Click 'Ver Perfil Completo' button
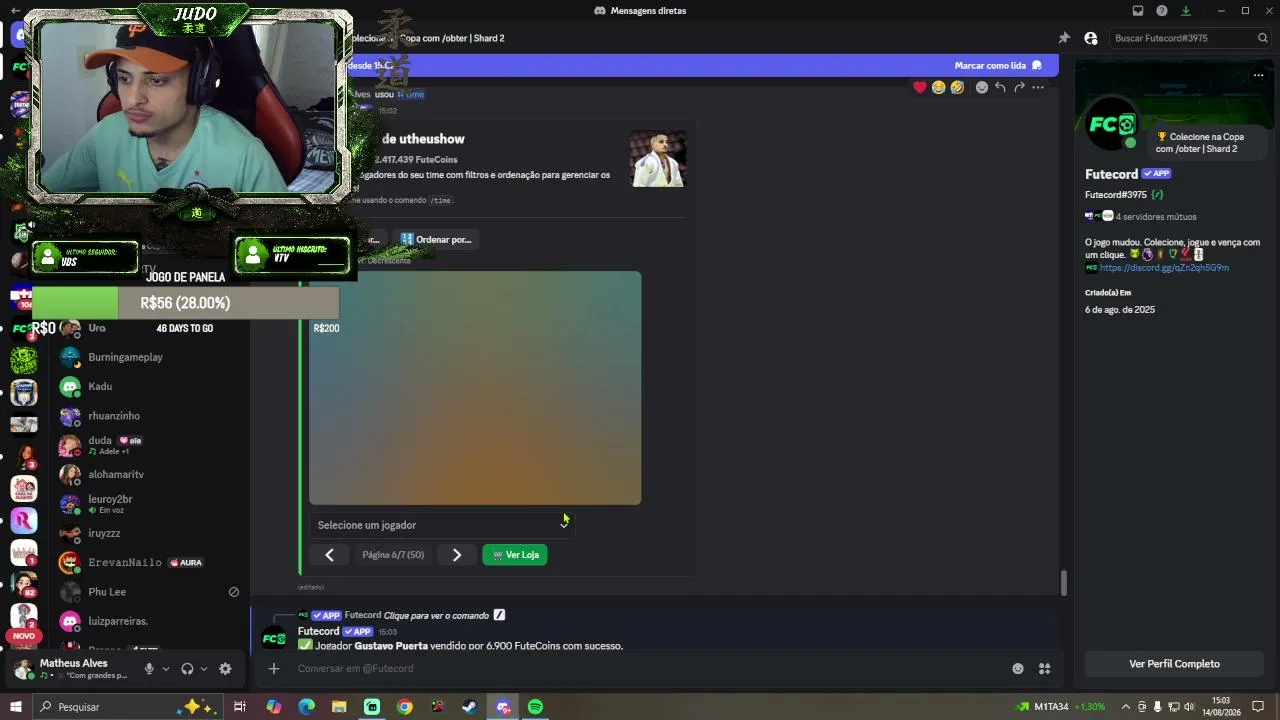Viewport: 1280px width, 720px height. [x=1174, y=664]
